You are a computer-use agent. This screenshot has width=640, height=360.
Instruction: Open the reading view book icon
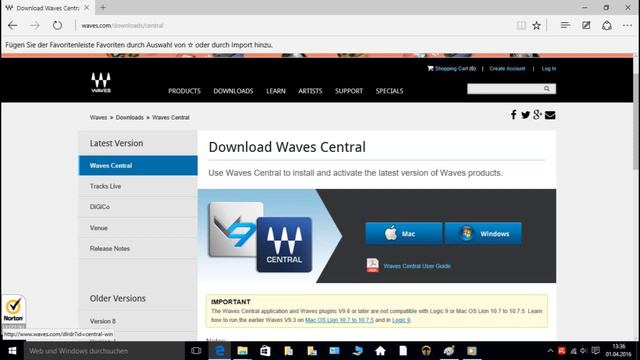521,25
